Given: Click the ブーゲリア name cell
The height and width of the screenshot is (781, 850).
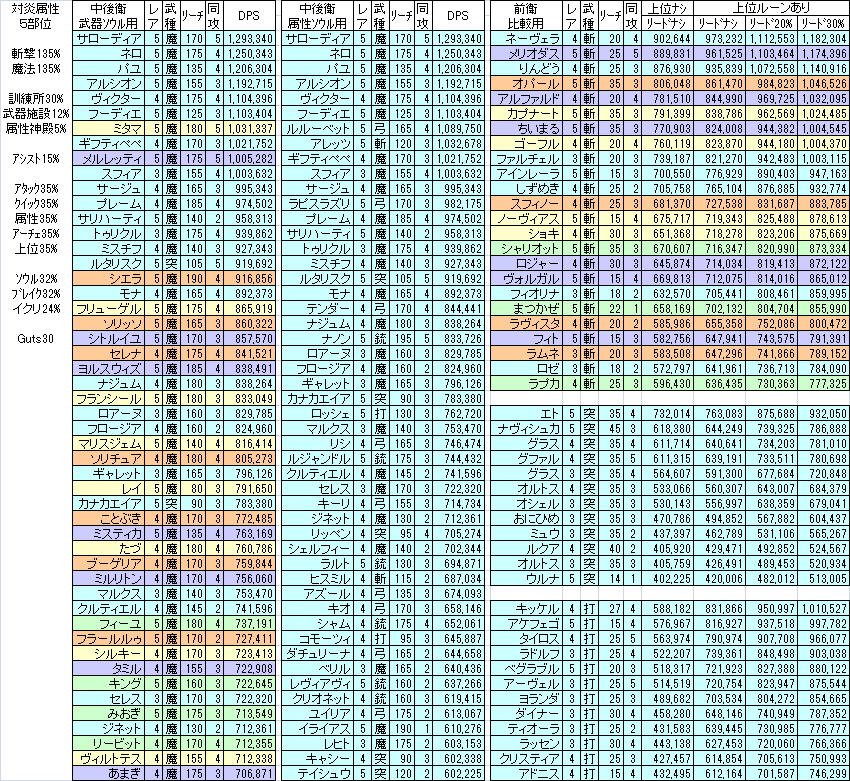Looking at the screenshot, I should pyautogui.click(x=108, y=564).
